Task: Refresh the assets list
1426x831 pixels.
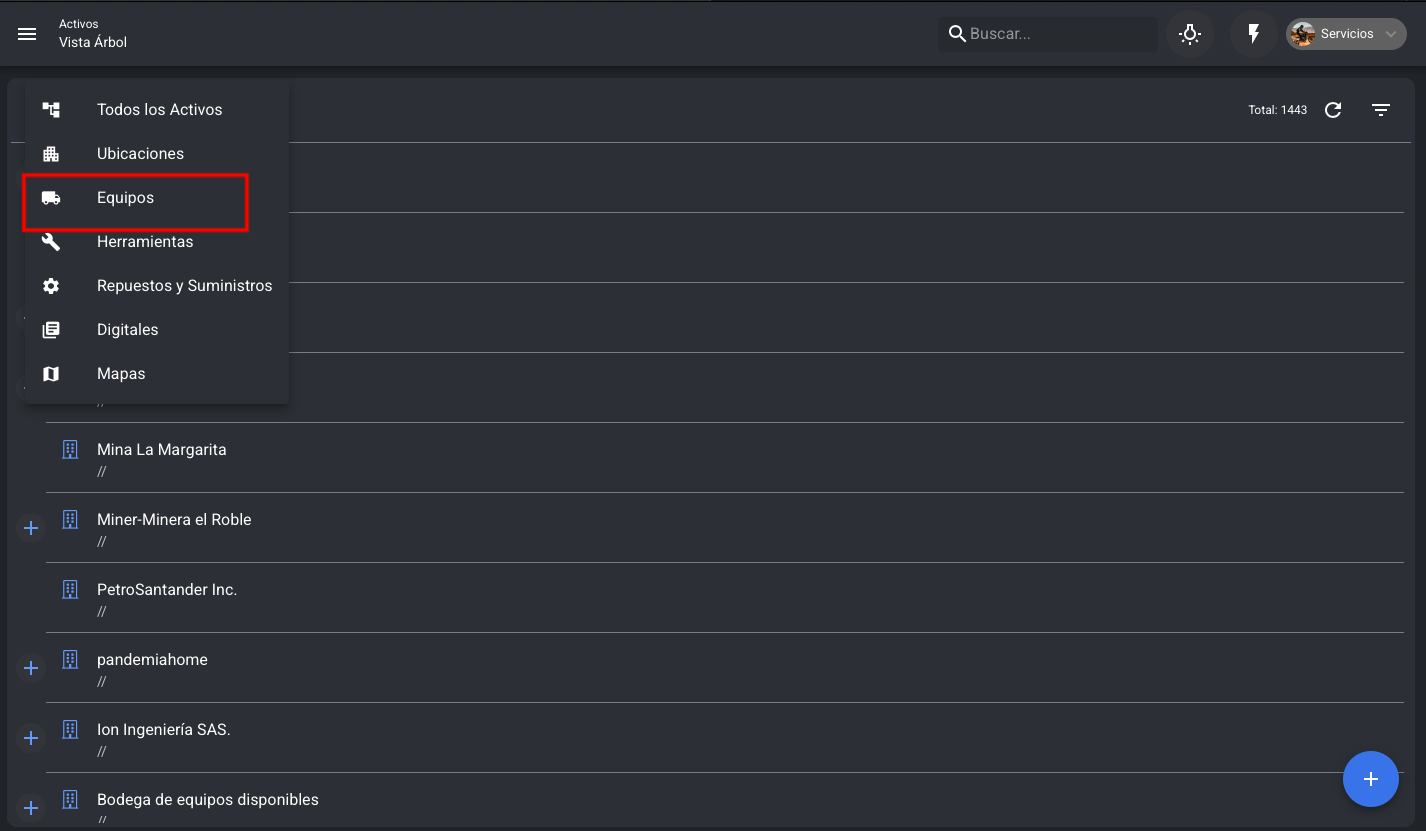Action: (x=1333, y=110)
